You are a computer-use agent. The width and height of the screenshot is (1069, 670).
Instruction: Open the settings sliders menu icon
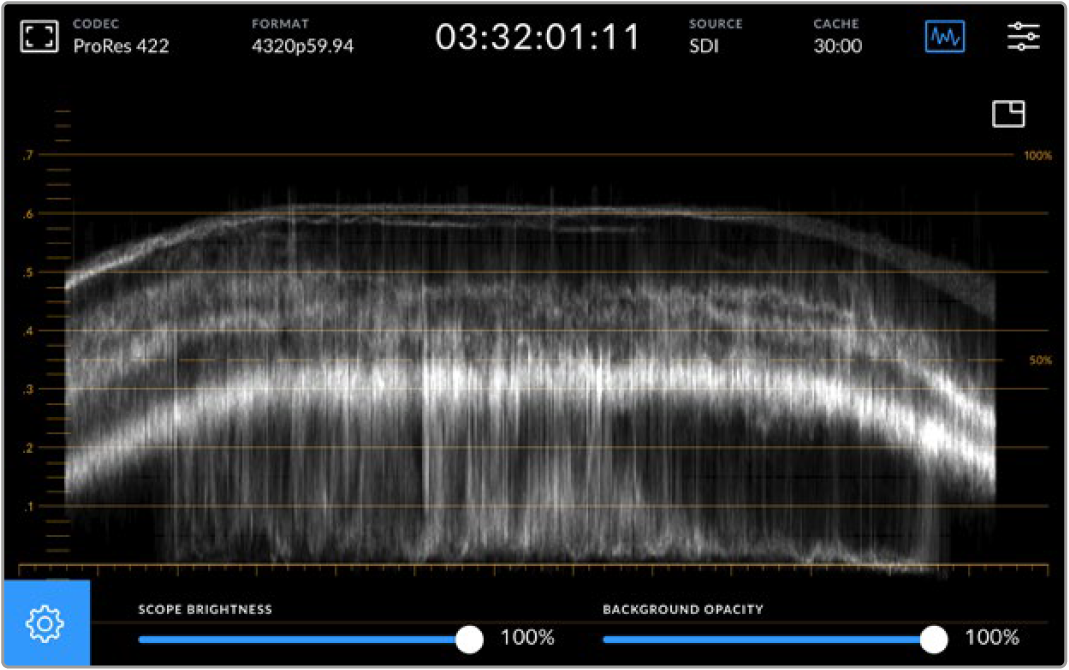tap(1023, 36)
